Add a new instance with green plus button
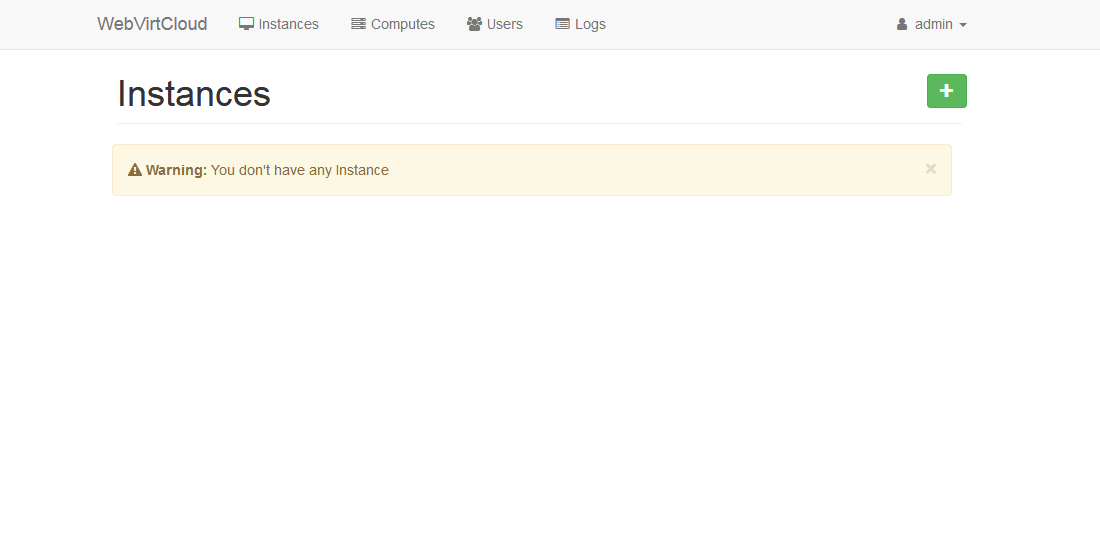The image size is (1100, 542). [946, 91]
